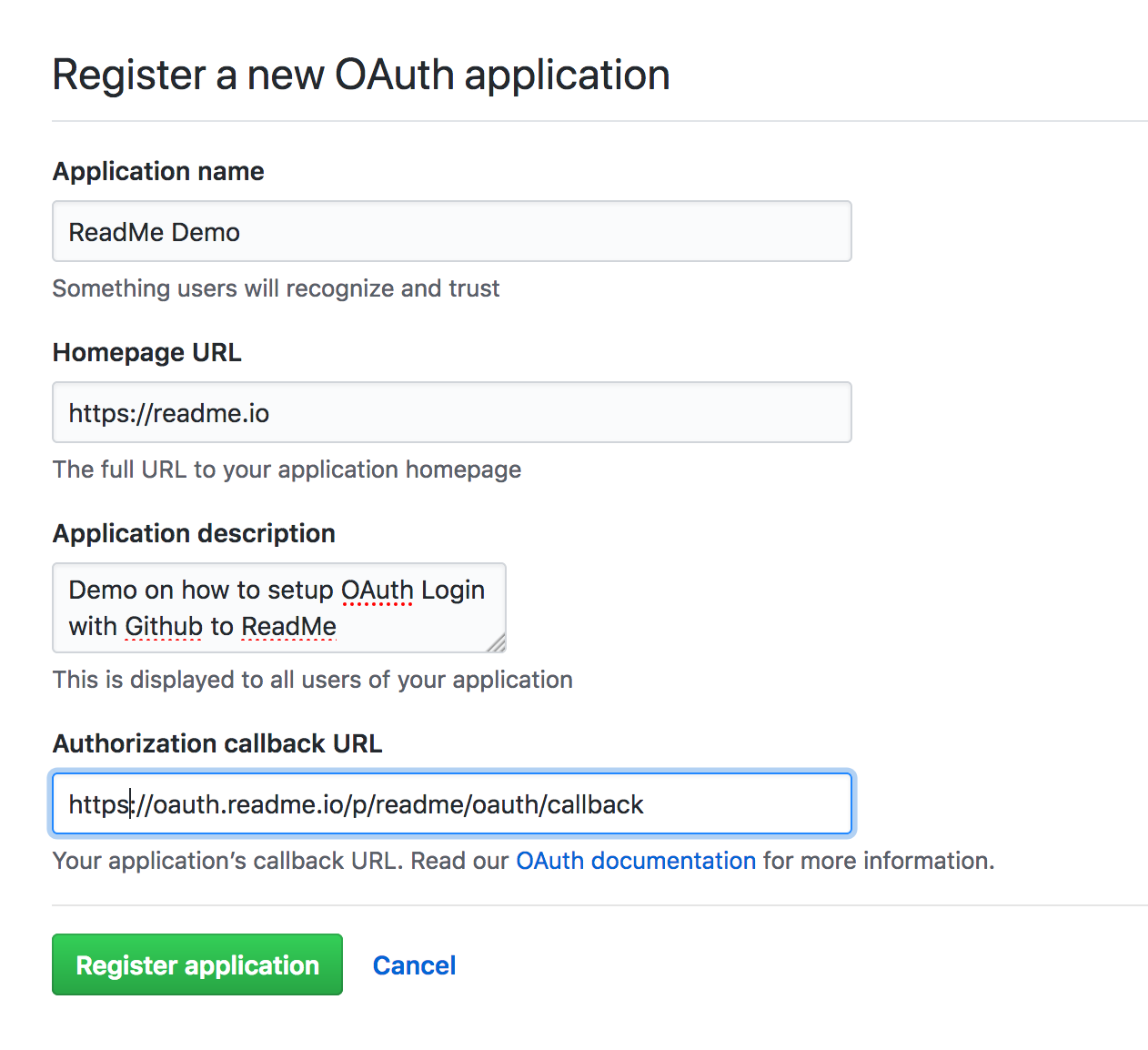Click the underlined word "OAuth" in description

378,591
